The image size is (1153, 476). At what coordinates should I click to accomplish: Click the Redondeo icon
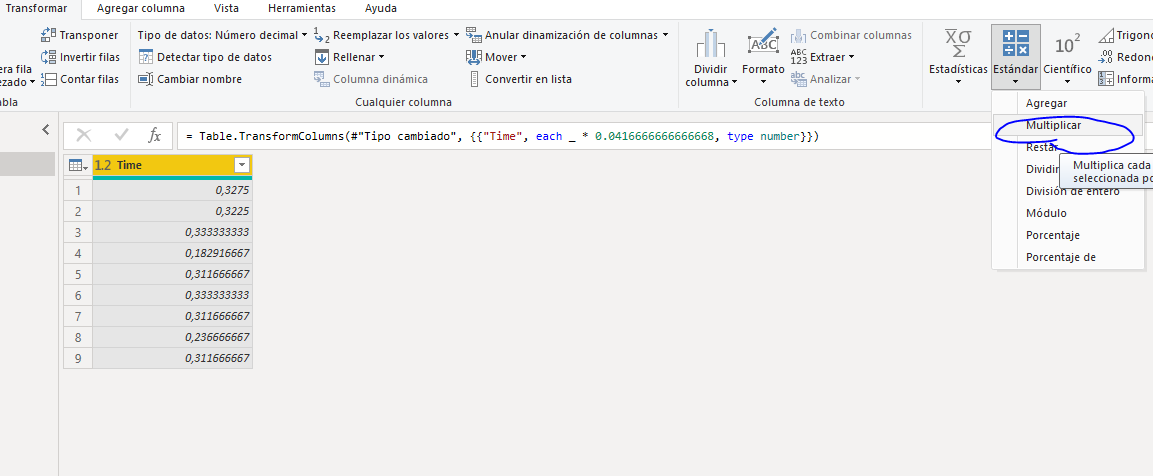[1106, 57]
